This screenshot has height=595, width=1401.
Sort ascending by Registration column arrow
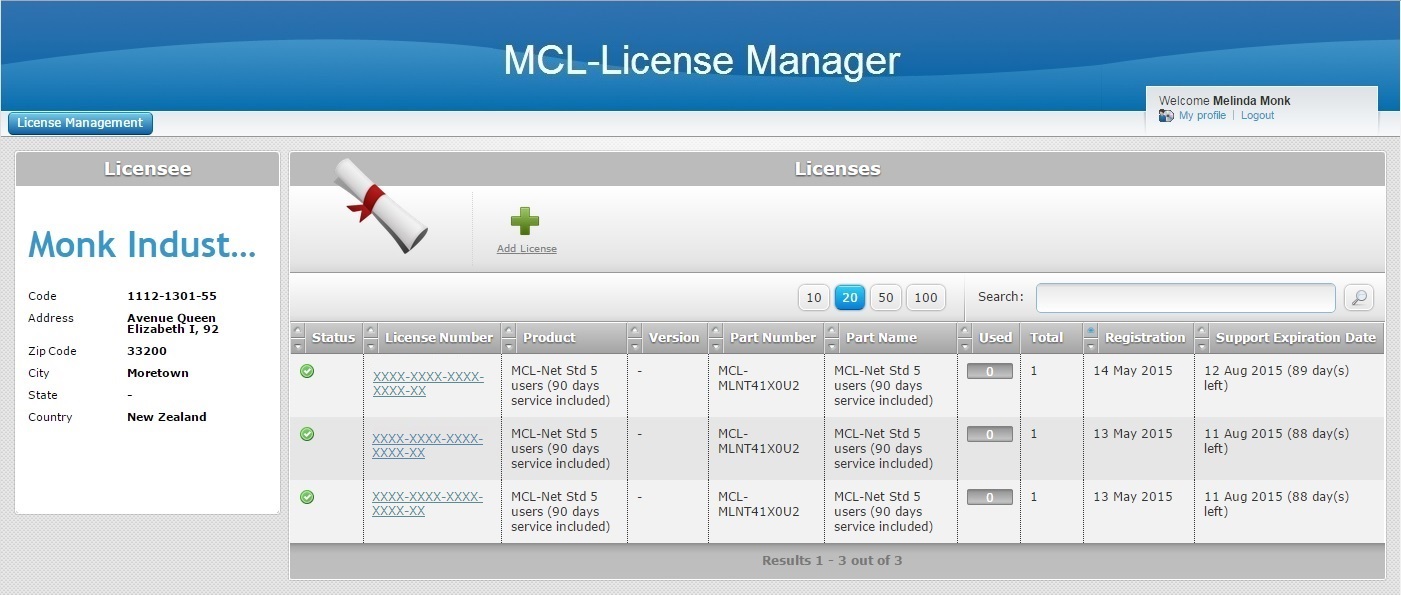[1091, 331]
